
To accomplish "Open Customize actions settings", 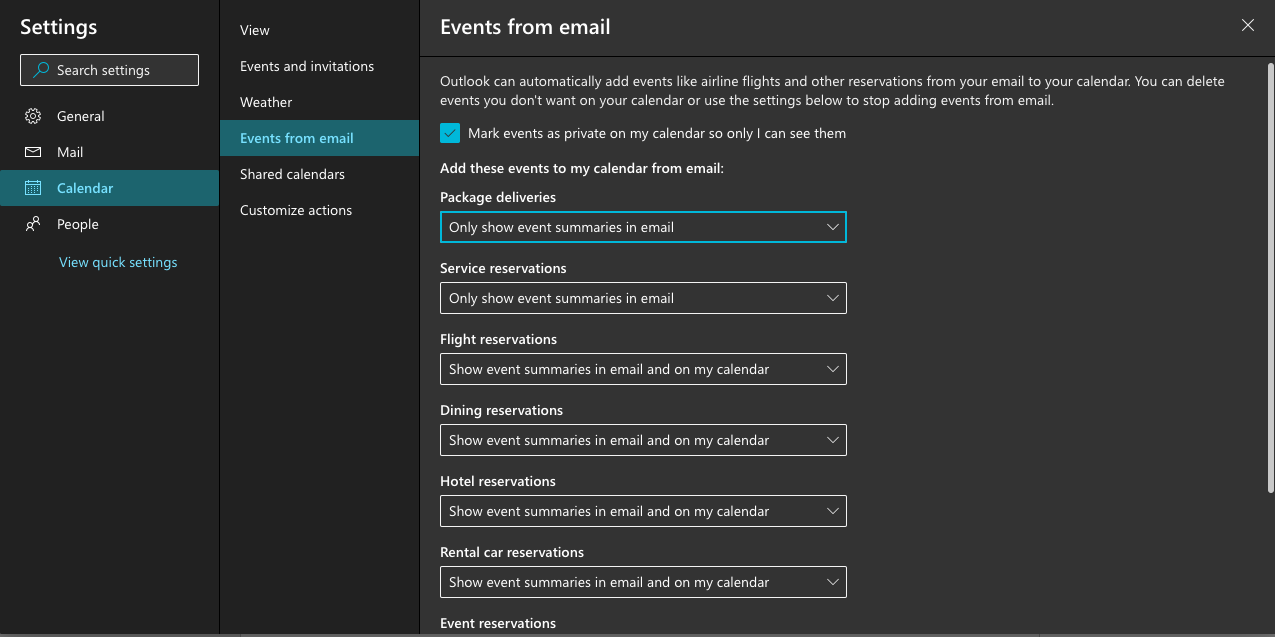I will [x=319, y=210].
